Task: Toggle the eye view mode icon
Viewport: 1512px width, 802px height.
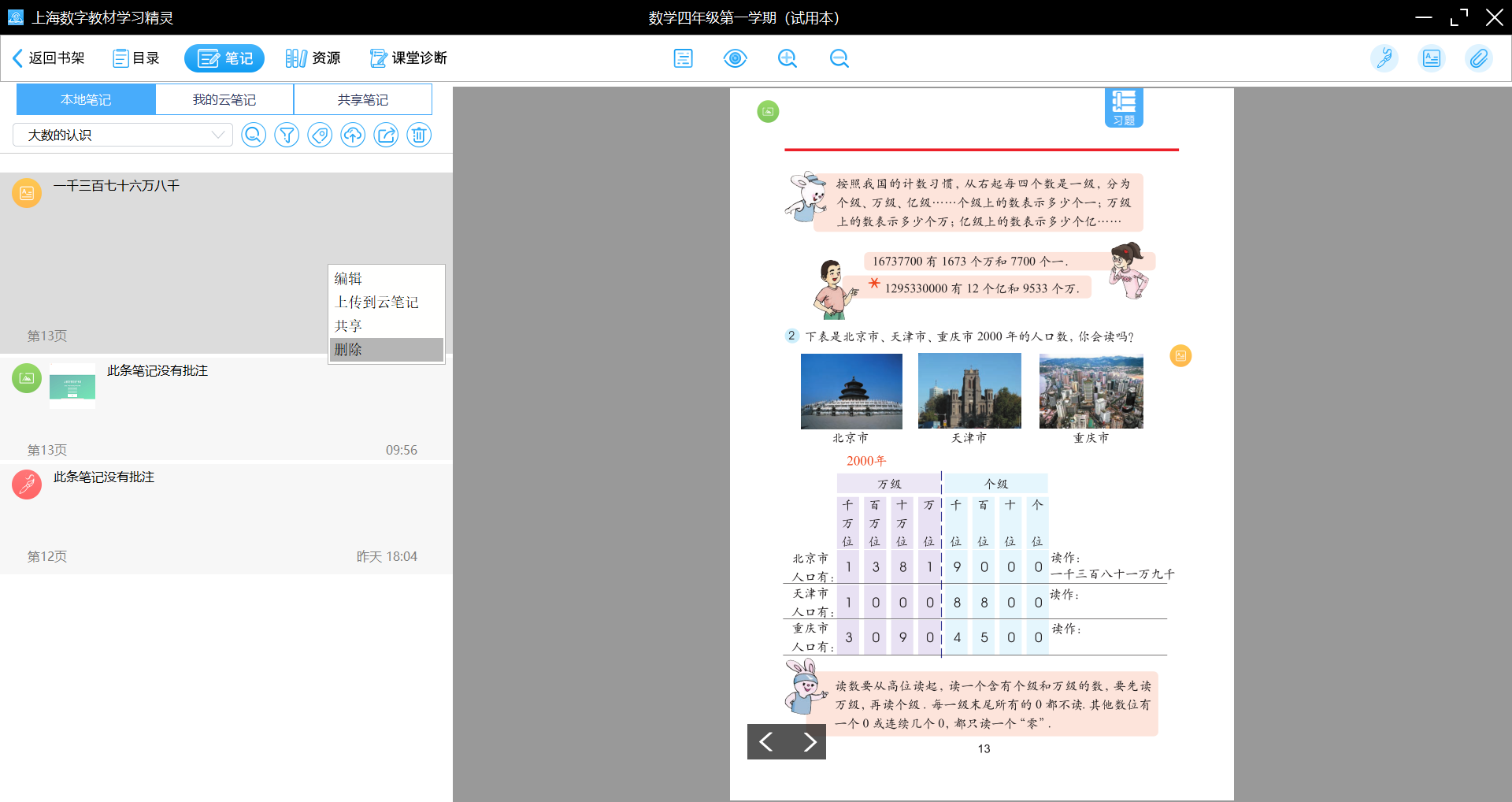Action: 735,58
